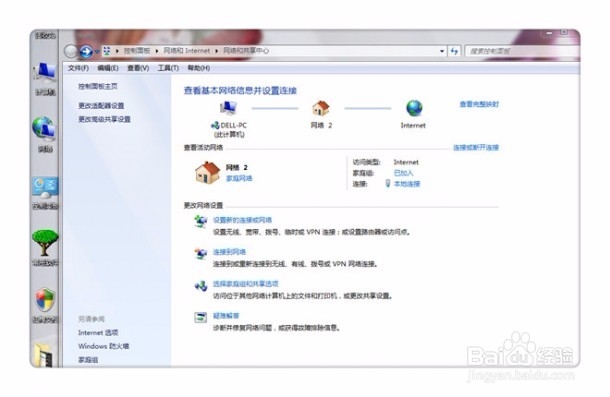Expand the arrow after 控制面板 breadcrumb
The width and height of the screenshot is (610, 397).
tap(157, 51)
